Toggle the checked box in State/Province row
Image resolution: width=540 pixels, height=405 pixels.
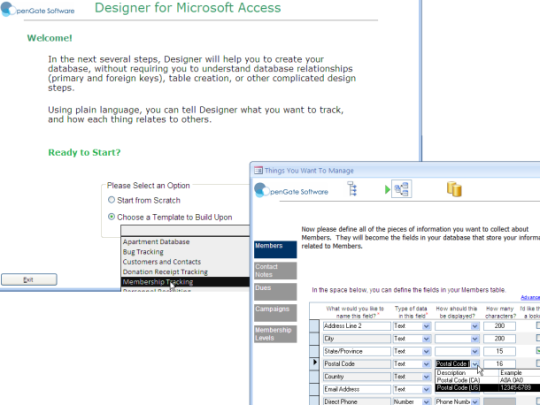click(538, 351)
